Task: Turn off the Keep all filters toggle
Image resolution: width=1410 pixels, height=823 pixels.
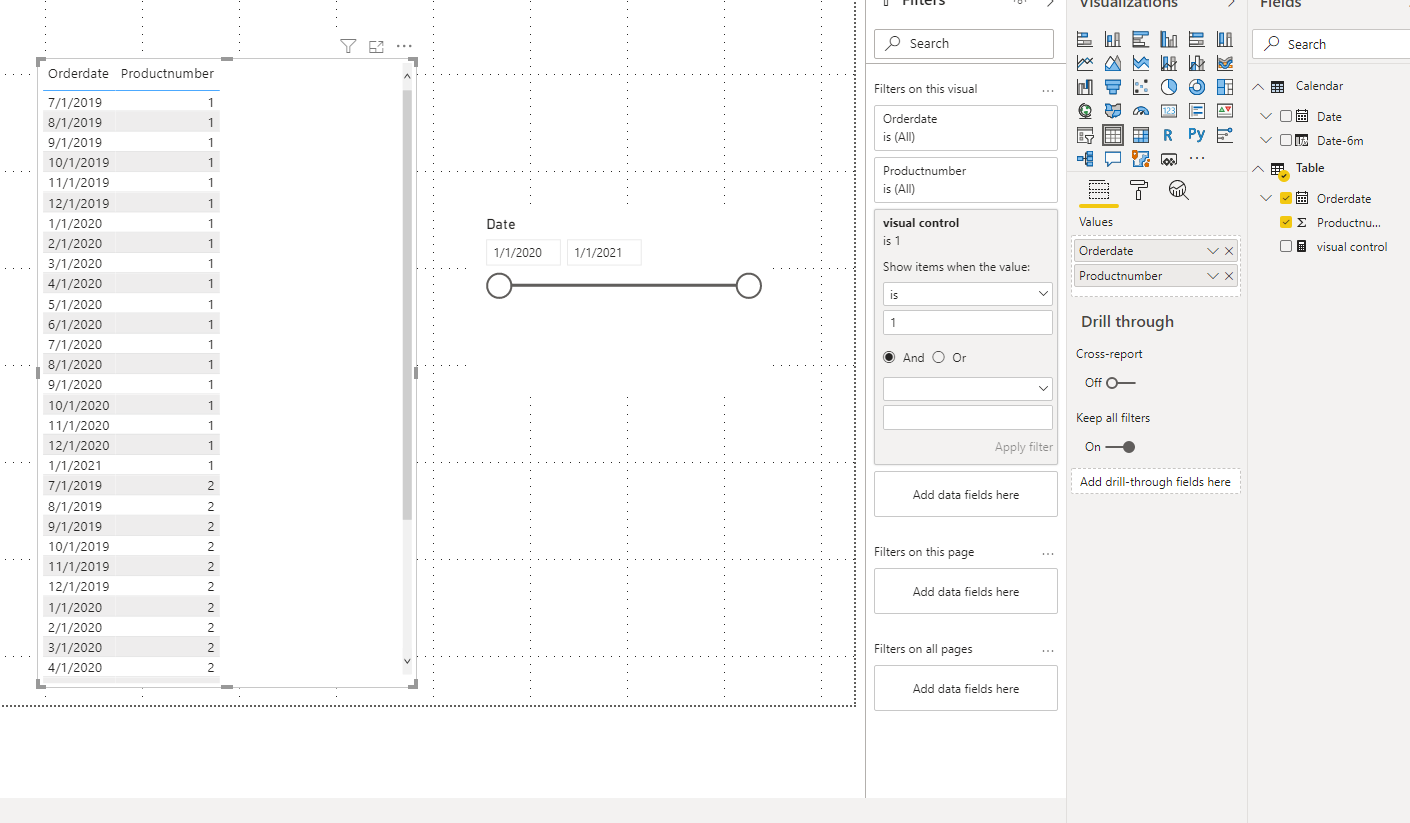Action: pyautogui.click(x=1120, y=447)
